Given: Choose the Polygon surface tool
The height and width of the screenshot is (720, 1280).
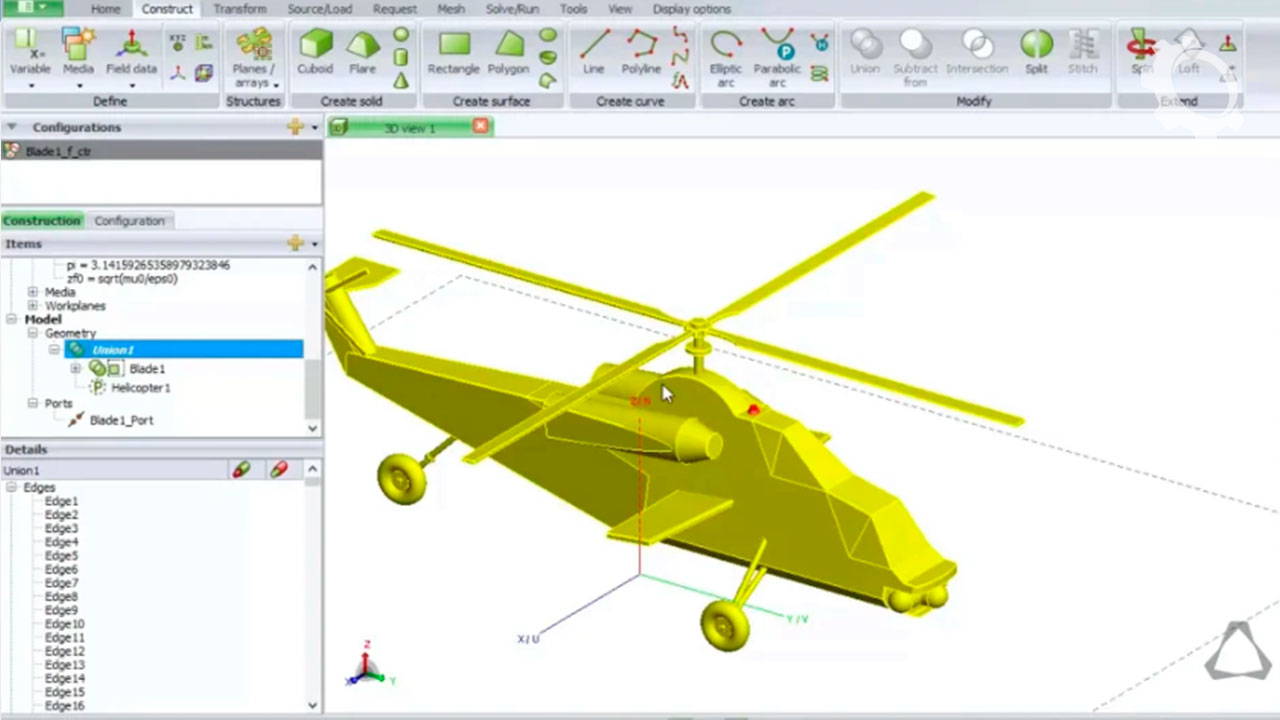Looking at the screenshot, I should click(x=508, y=52).
